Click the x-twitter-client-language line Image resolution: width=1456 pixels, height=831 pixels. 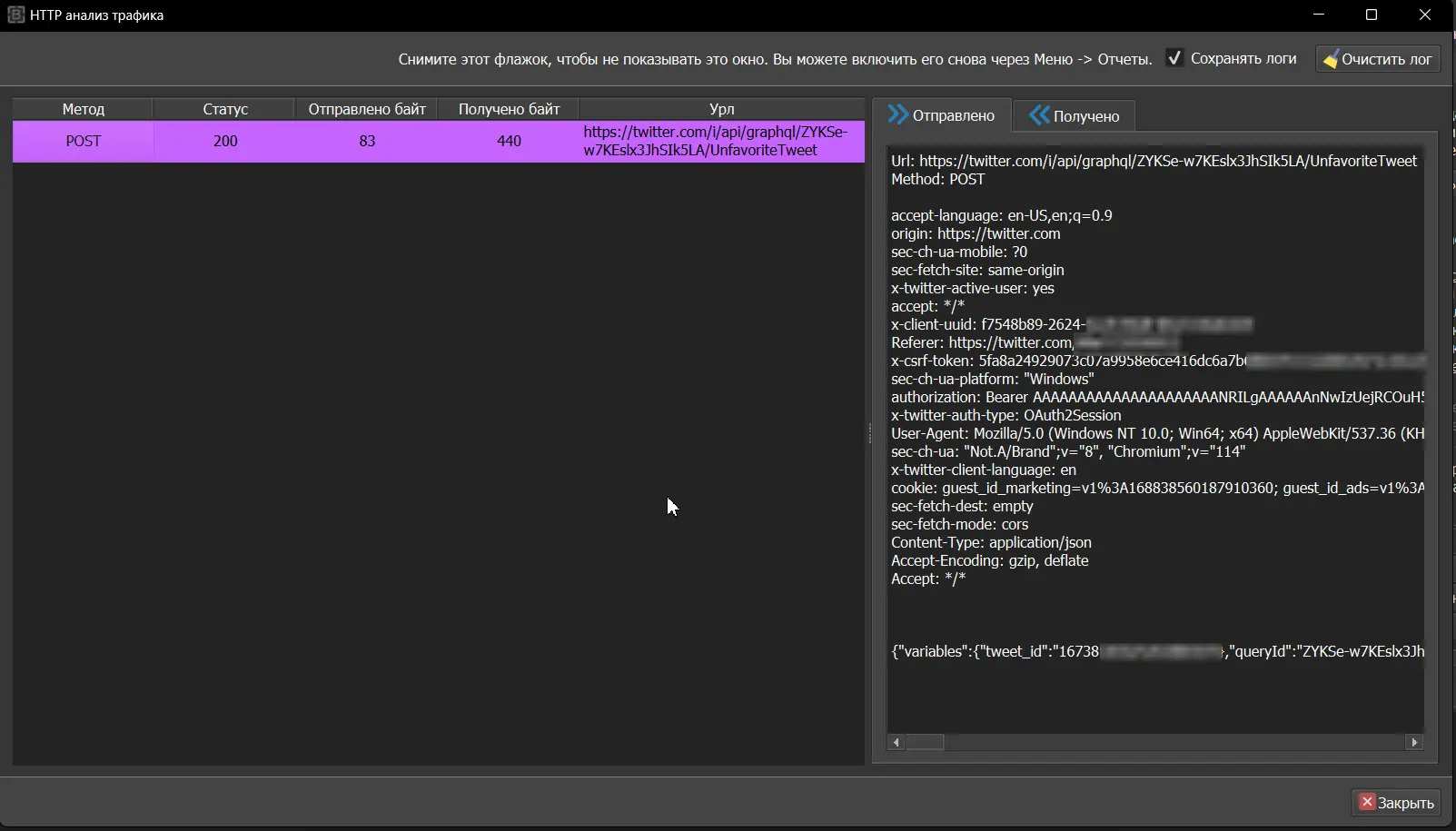tap(984, 470)
